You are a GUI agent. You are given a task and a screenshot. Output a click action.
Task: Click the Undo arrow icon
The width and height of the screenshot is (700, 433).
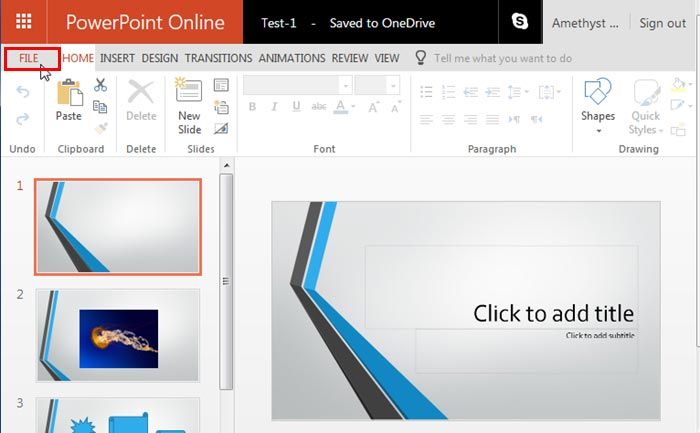[23, 92]
